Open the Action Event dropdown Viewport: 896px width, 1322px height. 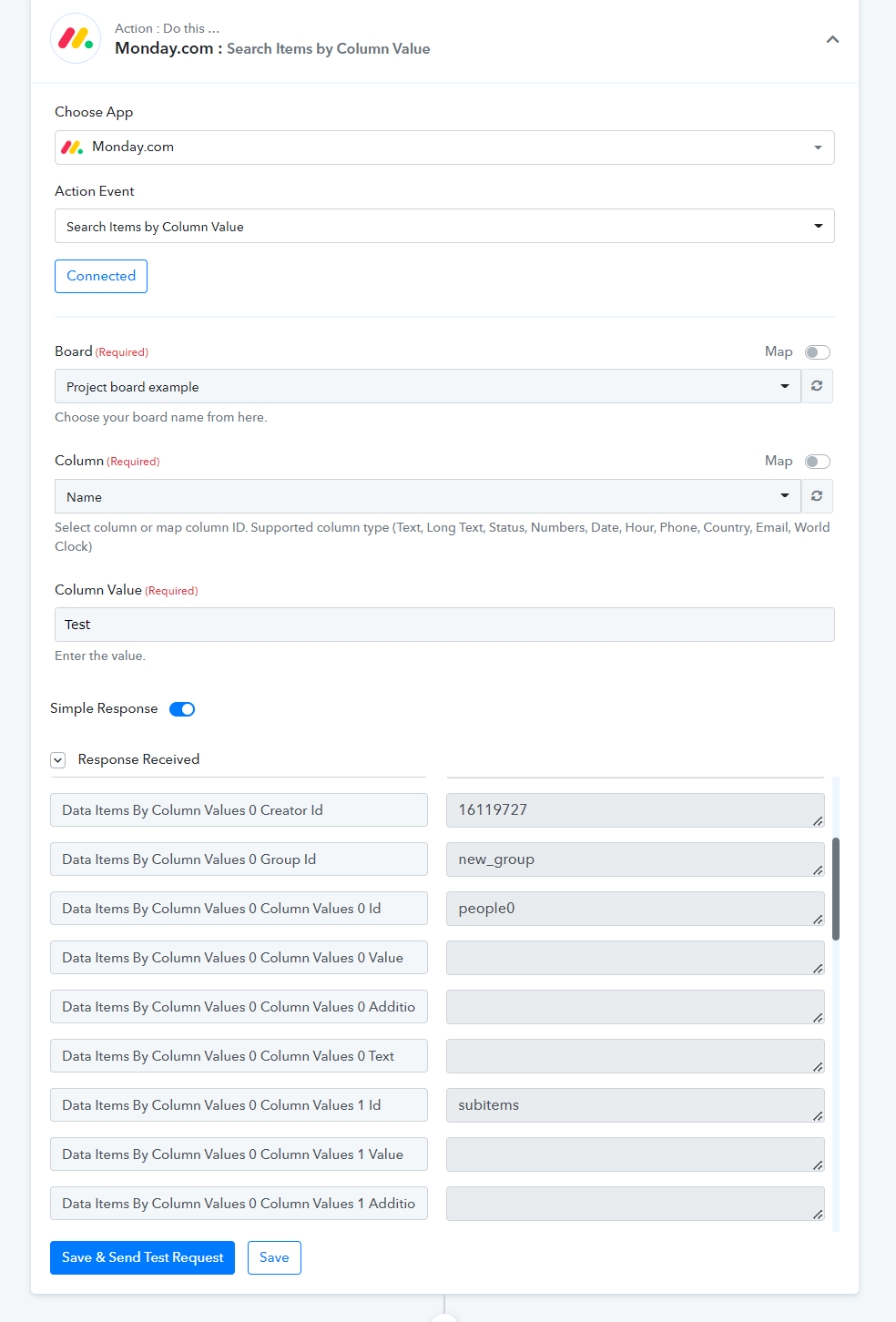pyautogui.click(x=444, y=226)
